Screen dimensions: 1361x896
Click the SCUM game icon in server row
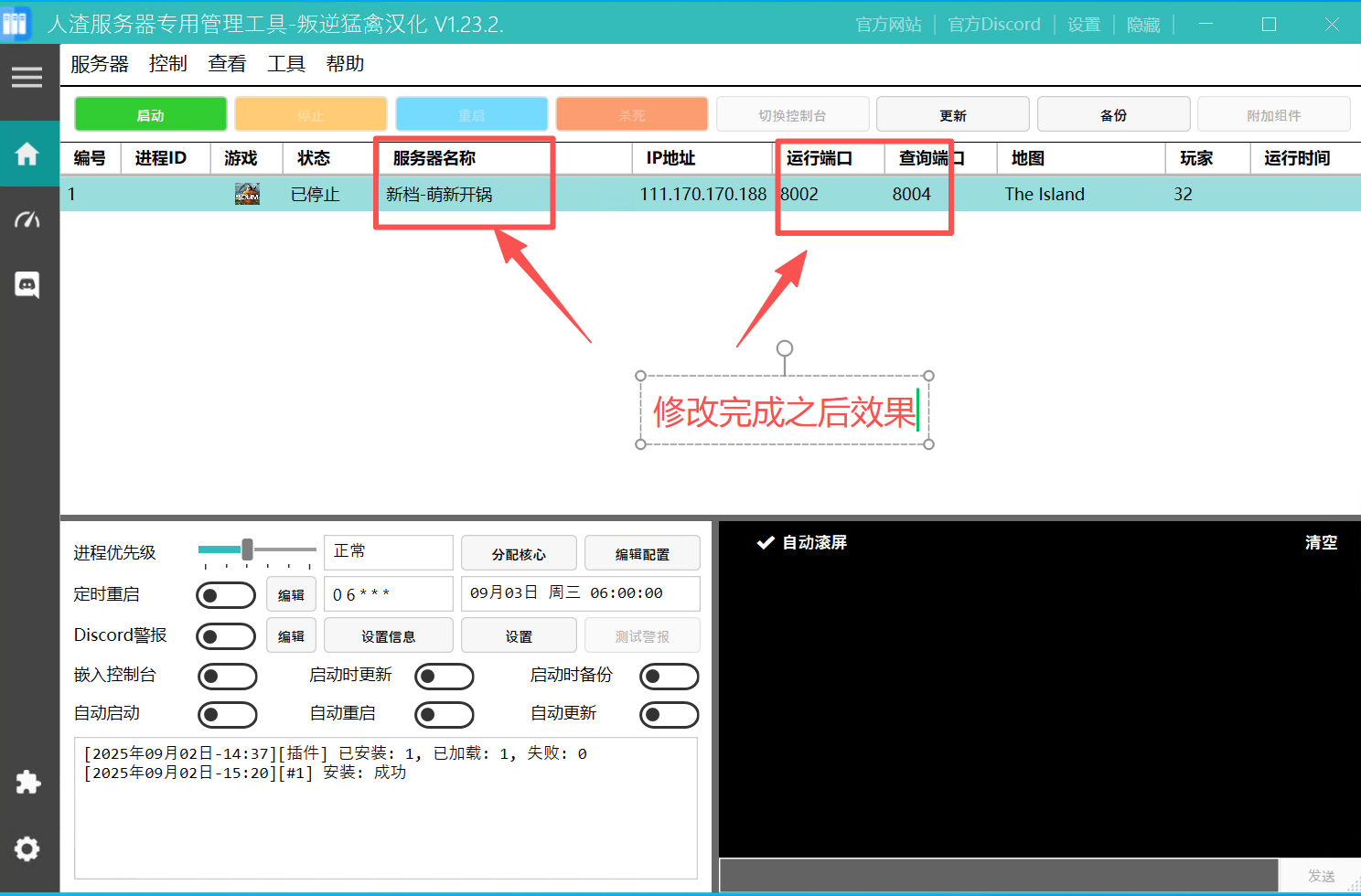coord(246,193)
